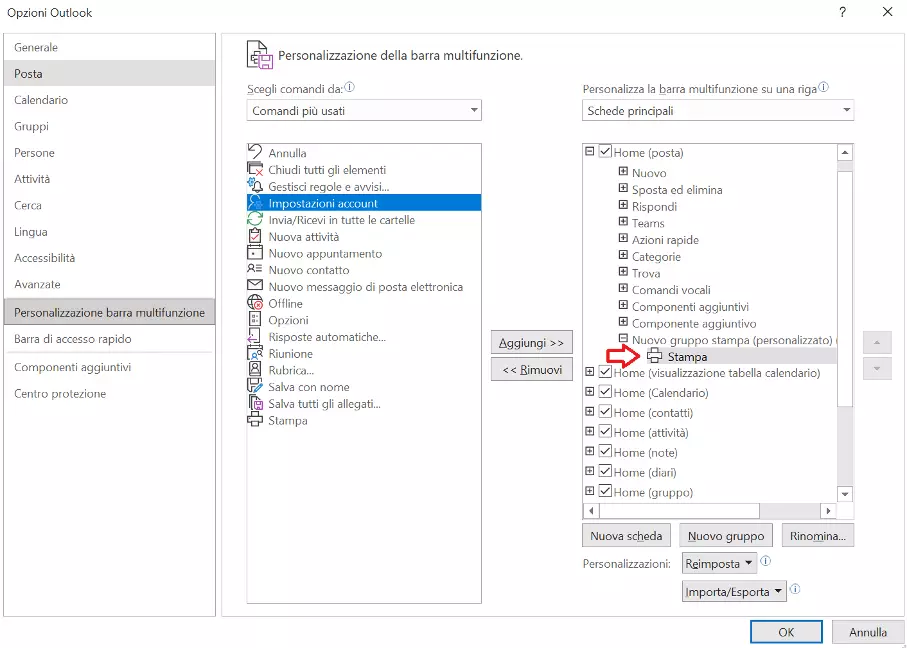Screen dimensions: 908x648
Task: Toggle the Home (contatti) checkbox
Action: pos(605,411)
